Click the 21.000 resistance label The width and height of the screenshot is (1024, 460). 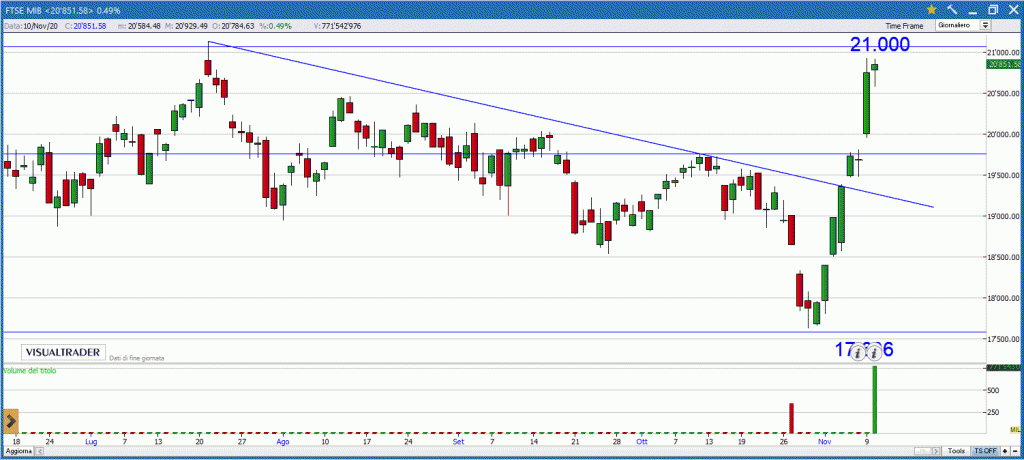coord(880,44)
